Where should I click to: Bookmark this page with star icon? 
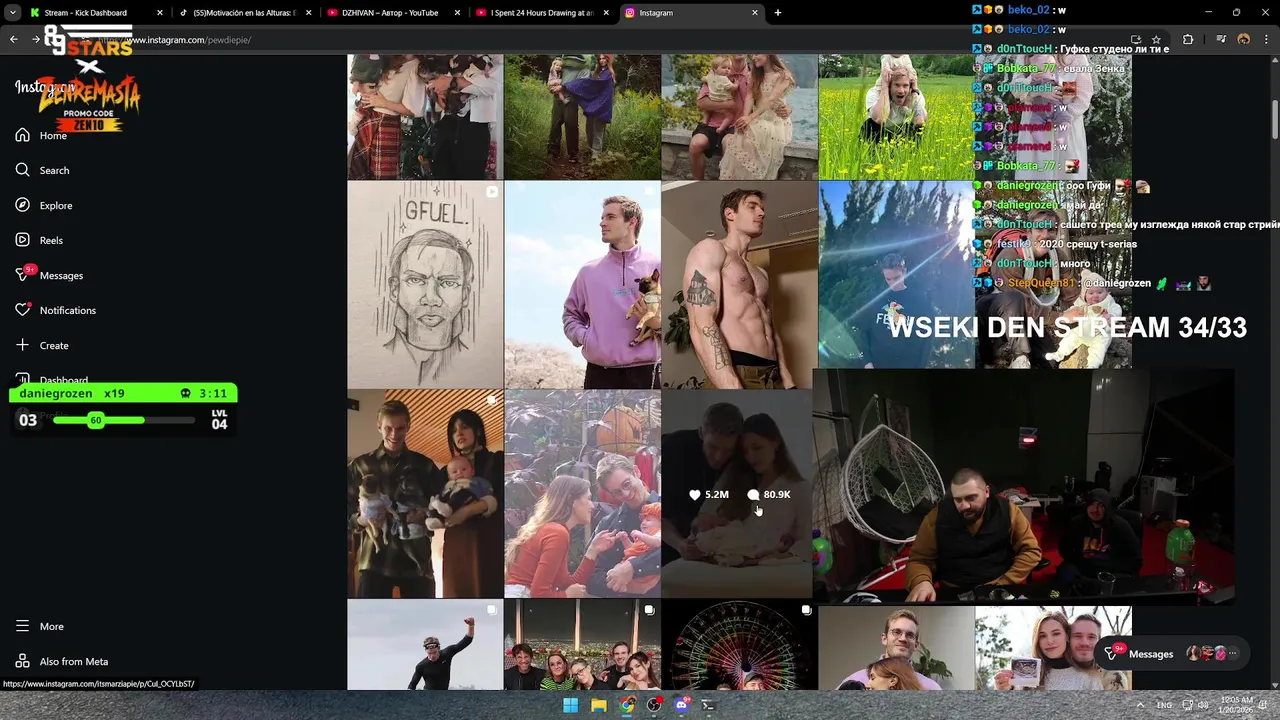(x=1156, y=40)
